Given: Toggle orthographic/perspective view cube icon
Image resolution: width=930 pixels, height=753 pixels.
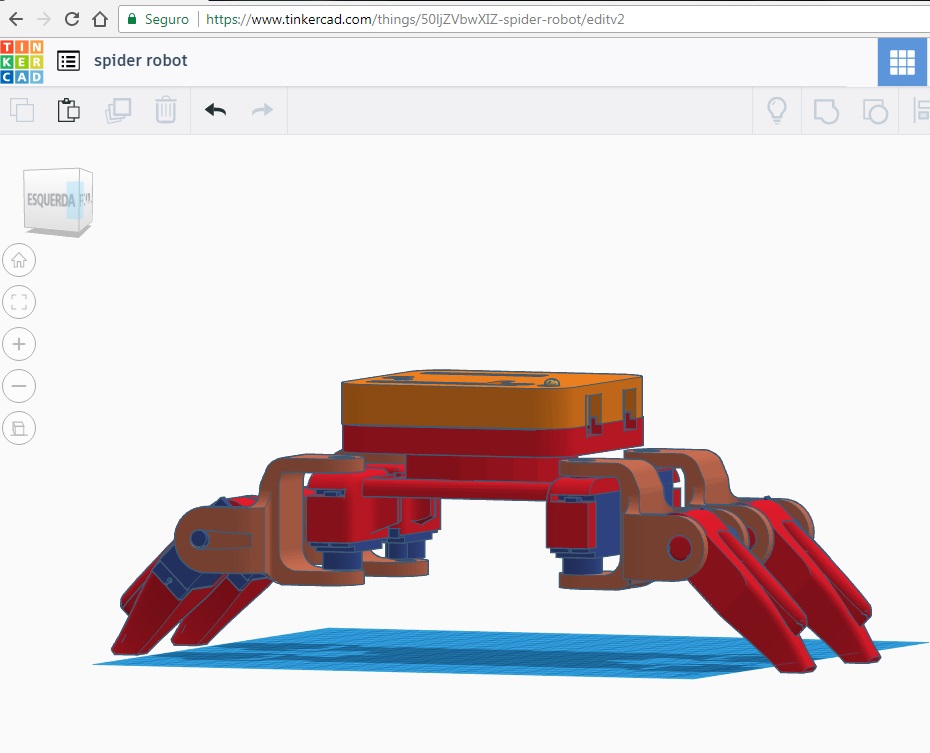Looking at the screenshot, I should click(x=19, y=428).
